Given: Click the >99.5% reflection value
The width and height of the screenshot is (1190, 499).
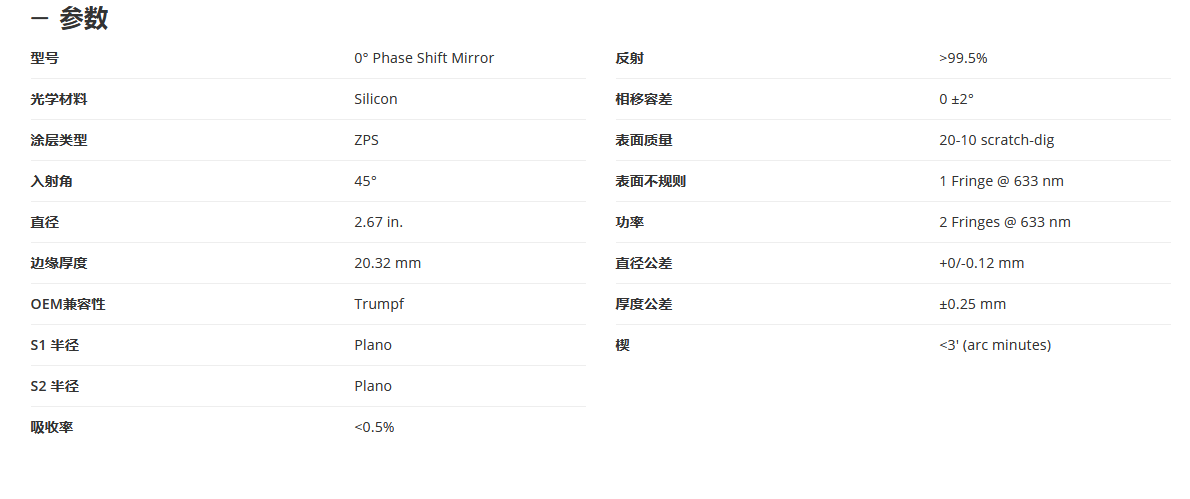Looking at the screenshot, I should click(x=963, y=58).
